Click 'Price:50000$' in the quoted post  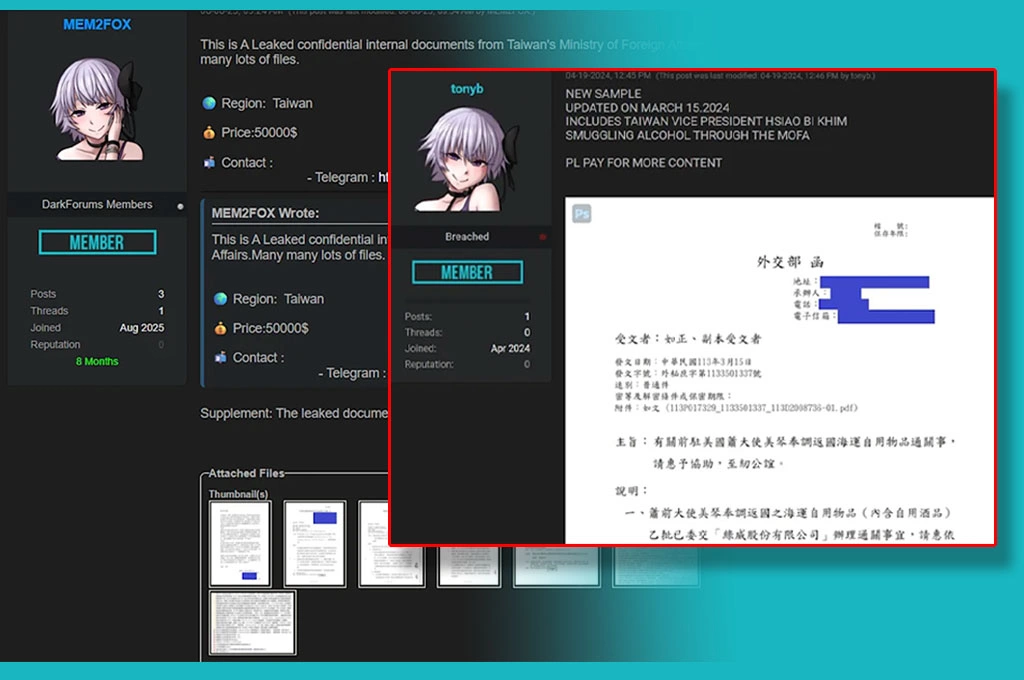coord(270,328)
